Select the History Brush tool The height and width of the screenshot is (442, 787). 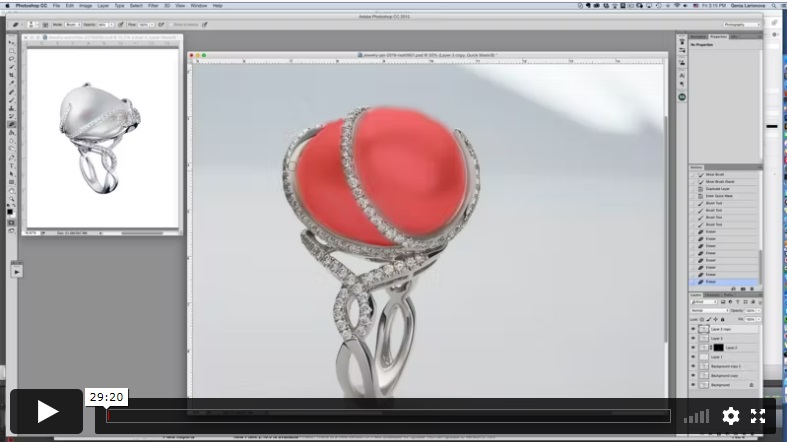pos(12,116)
